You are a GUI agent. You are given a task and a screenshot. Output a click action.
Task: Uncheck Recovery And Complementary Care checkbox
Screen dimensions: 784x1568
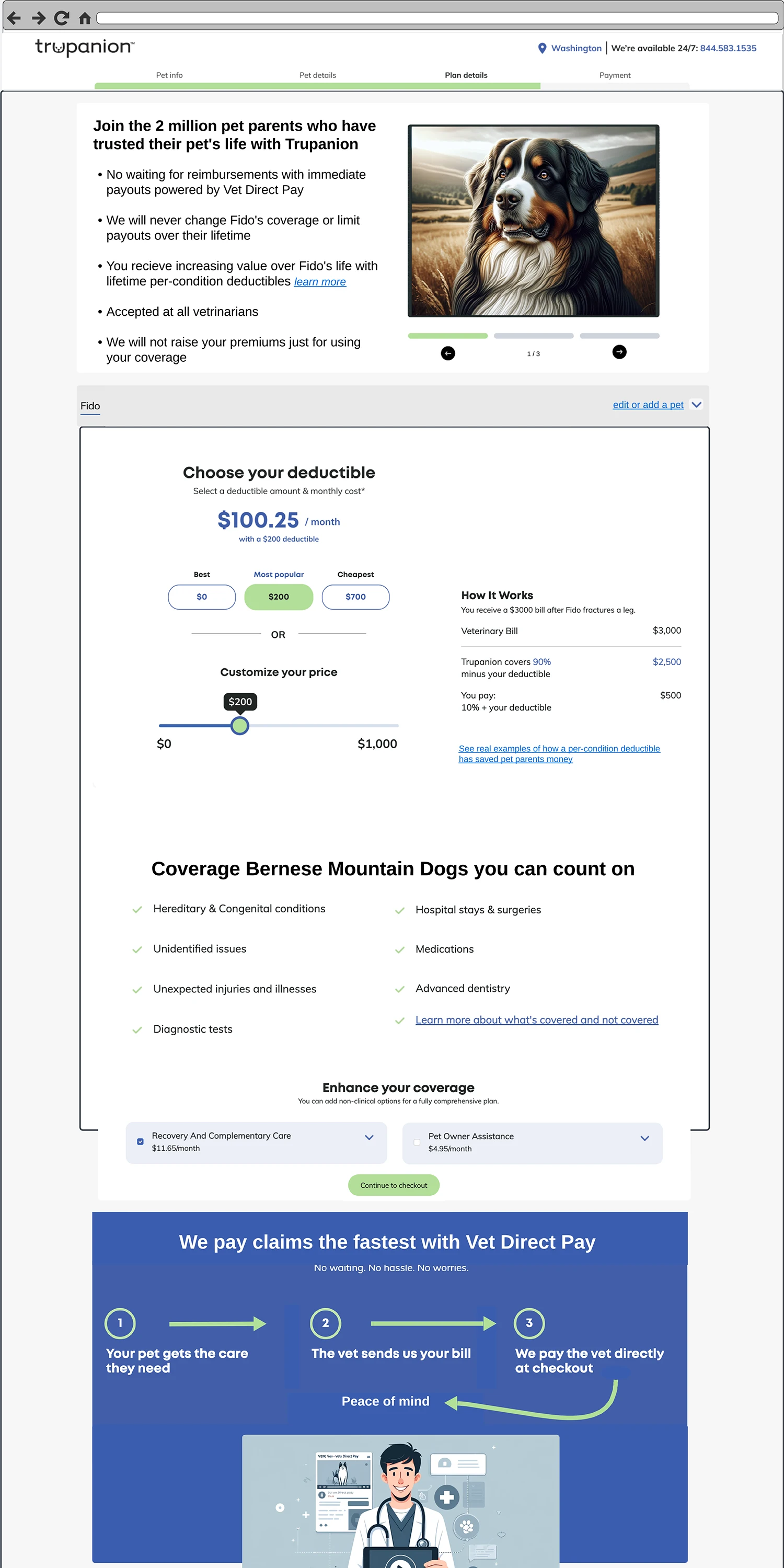(x=140, y=1141)
